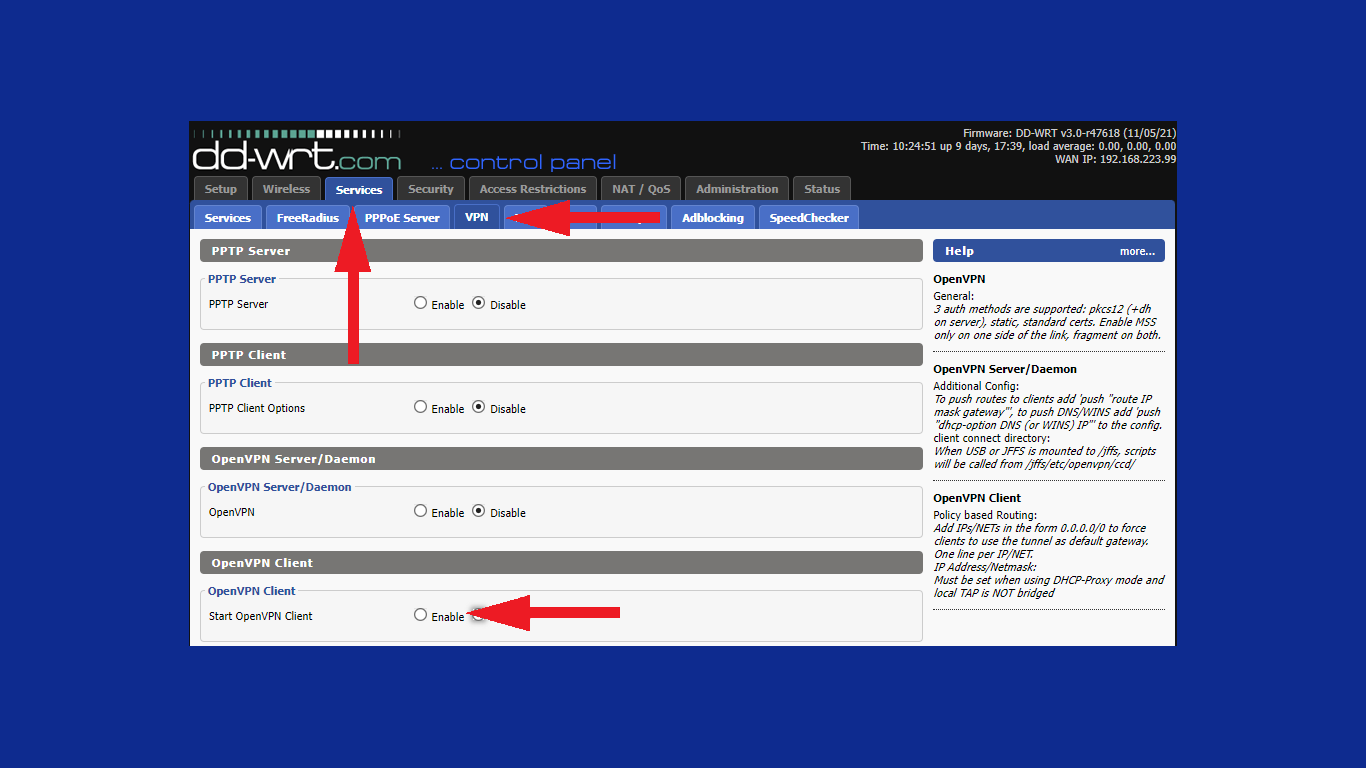Open the Security main tab
The image size is (1366, 768).
pyautogui.click(x=431, y=189)
